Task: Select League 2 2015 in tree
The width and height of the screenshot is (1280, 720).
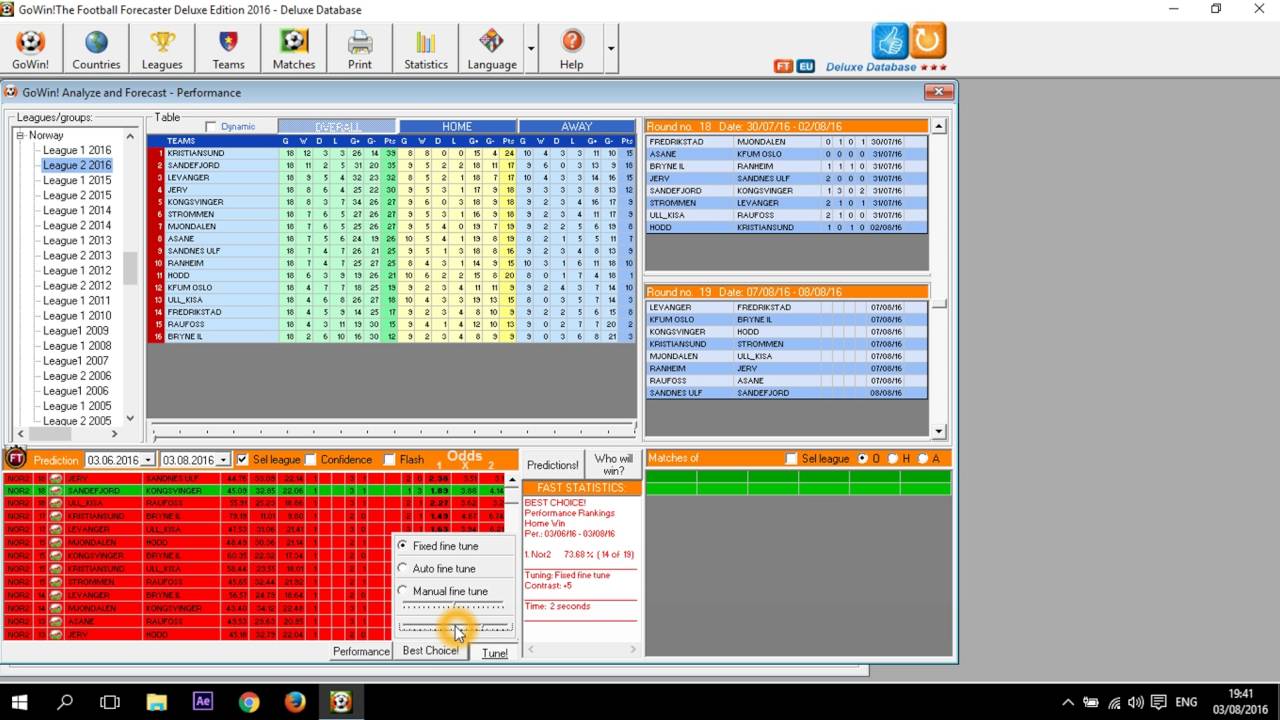Action: 77,195
